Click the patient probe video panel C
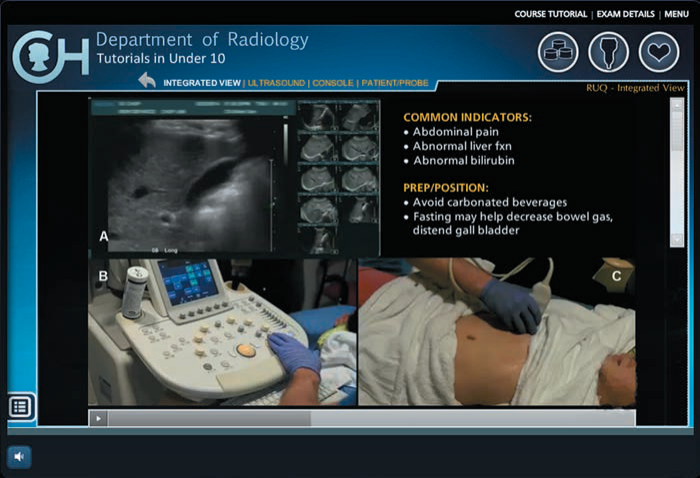This screenshot has width=700, height=478. coord(496,332)
